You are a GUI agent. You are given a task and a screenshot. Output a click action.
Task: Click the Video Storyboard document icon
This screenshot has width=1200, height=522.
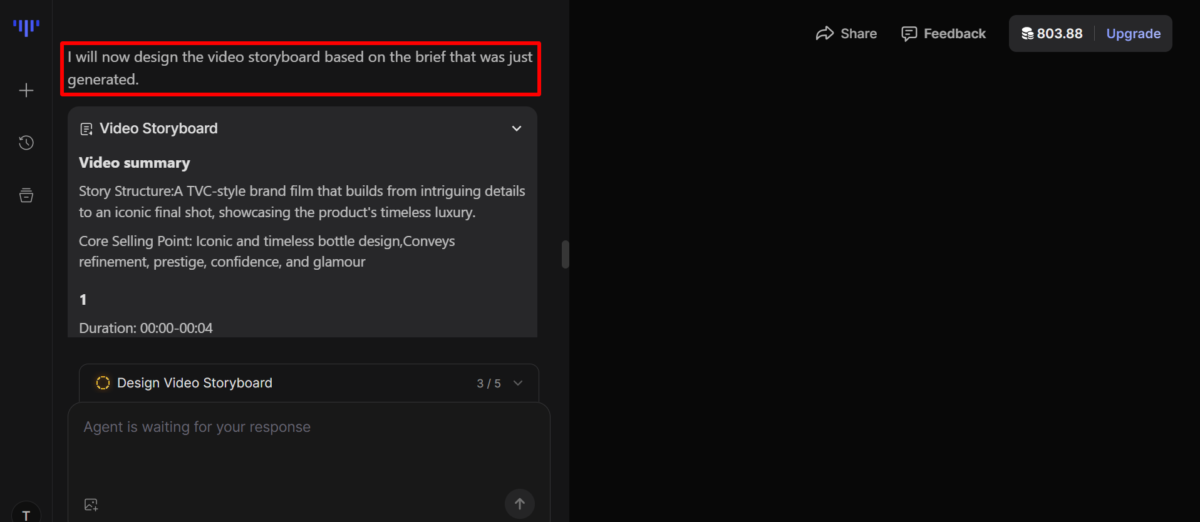(86, 129)
